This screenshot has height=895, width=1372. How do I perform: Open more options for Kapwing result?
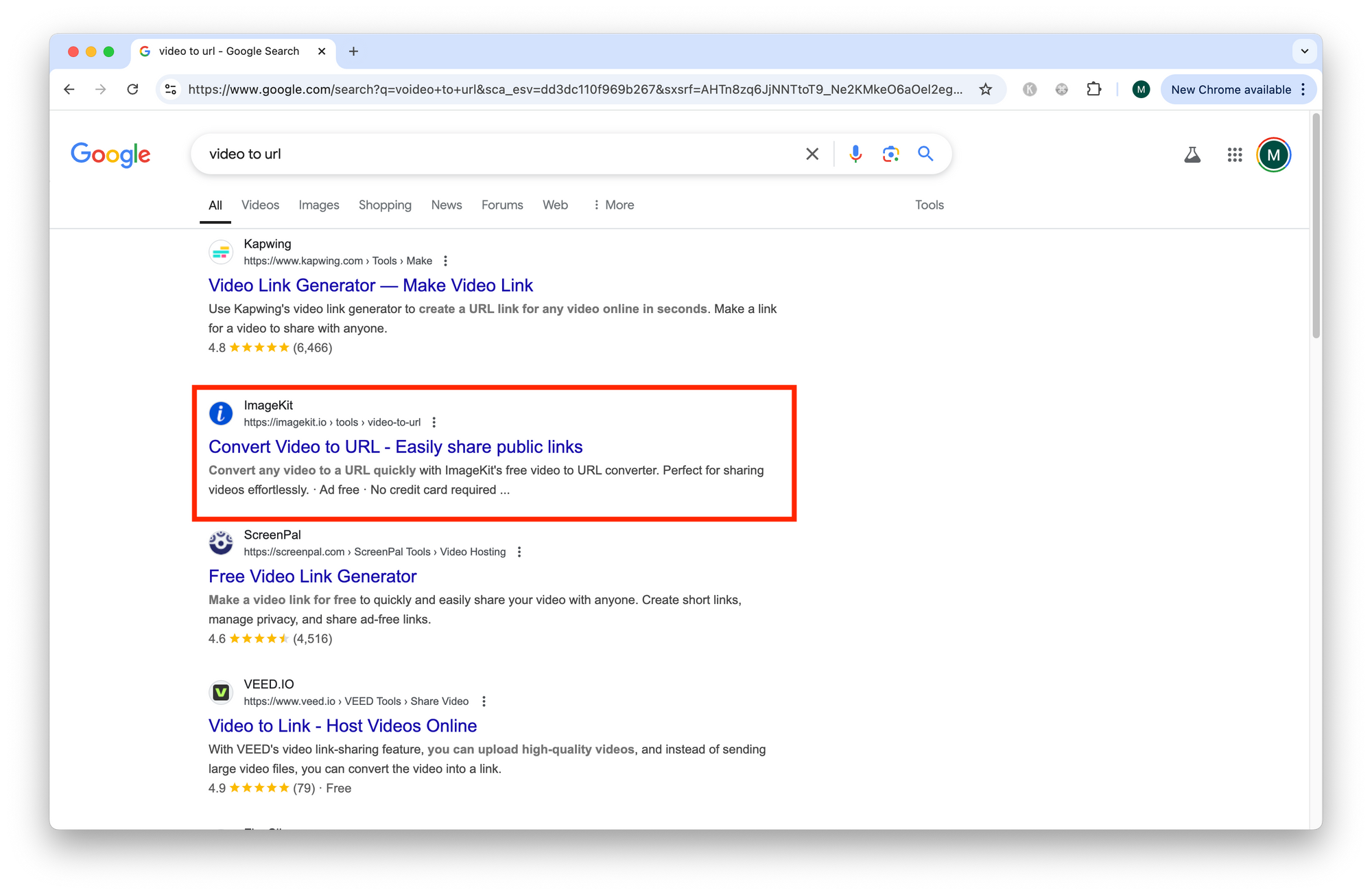(446, 261)
